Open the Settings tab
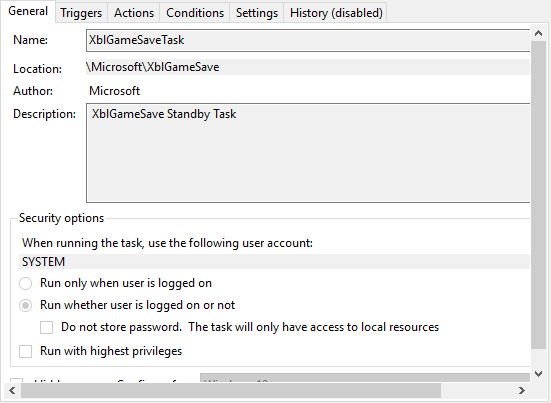Image resolution: width=551 pixels, height=403 pixels. tap(257, 13)
